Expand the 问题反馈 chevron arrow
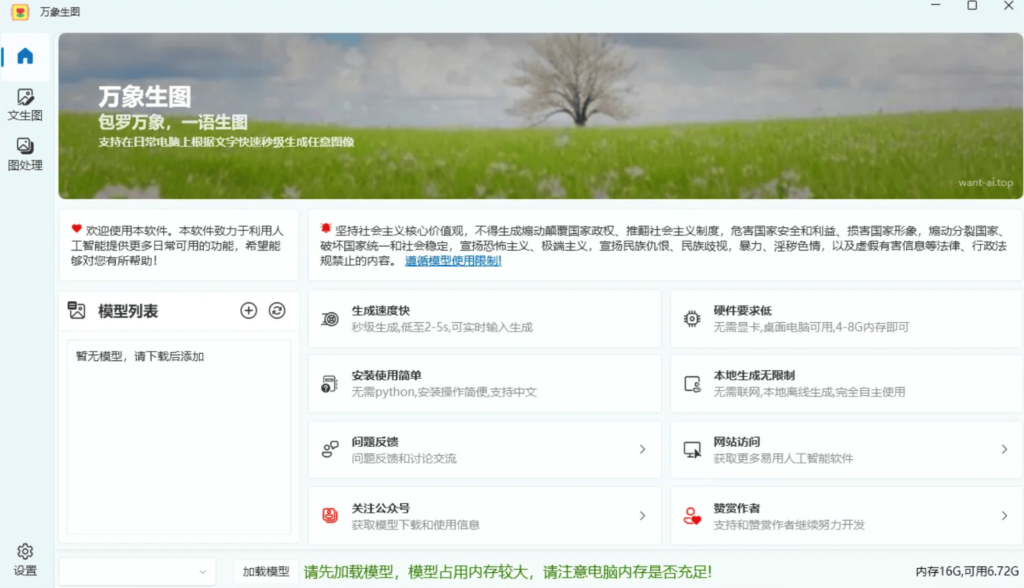 click(643, 450)
